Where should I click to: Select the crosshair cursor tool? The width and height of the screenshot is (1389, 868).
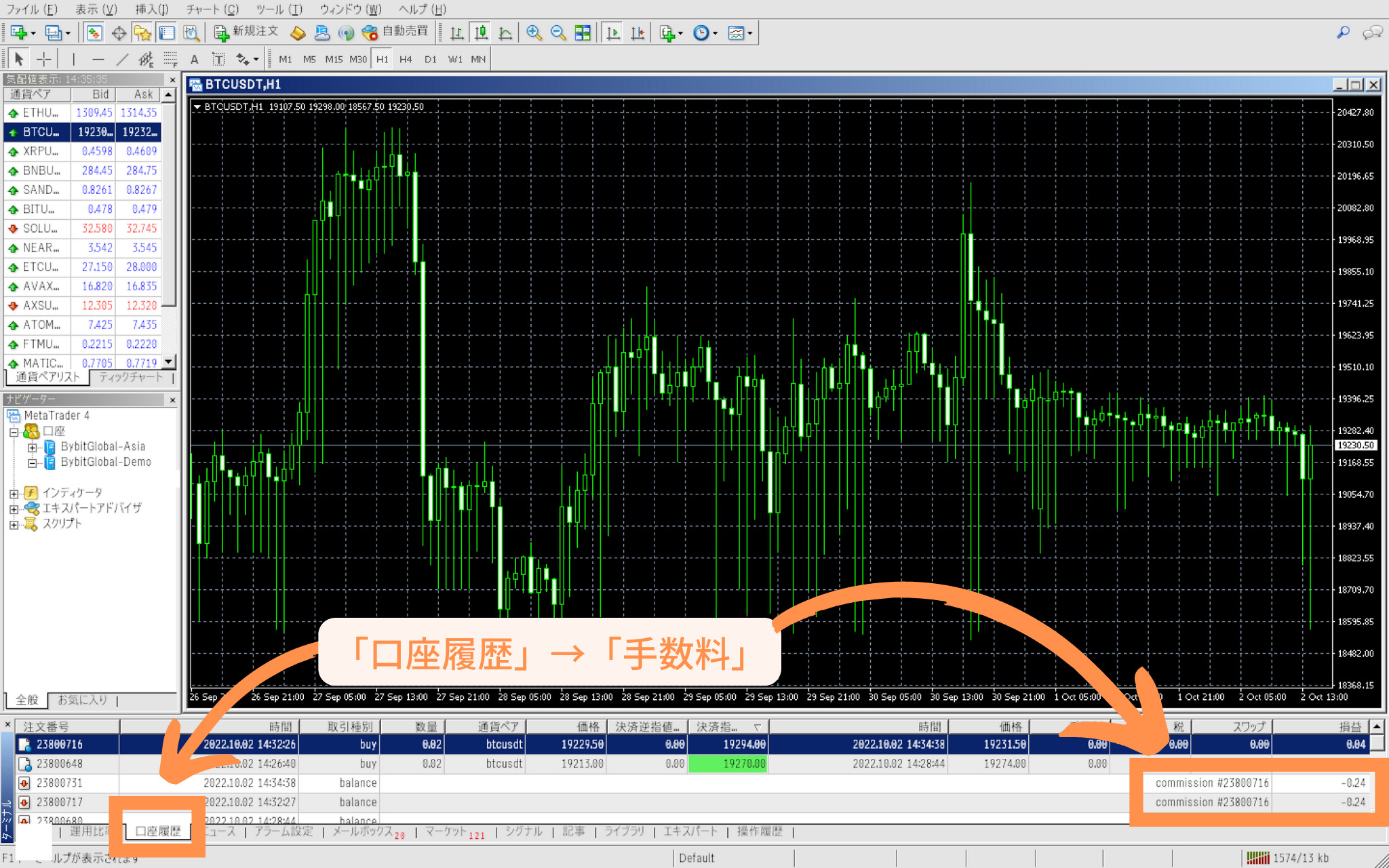(43, 59)
